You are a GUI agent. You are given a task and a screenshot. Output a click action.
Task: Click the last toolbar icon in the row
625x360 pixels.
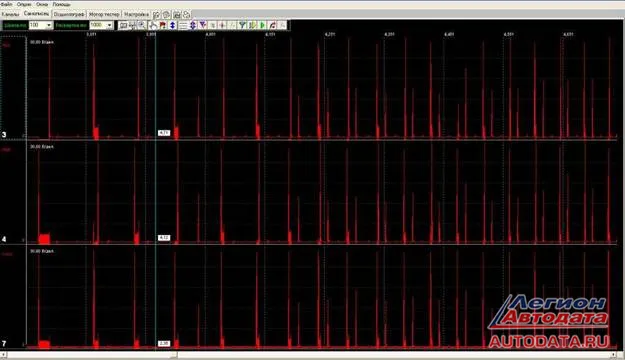click(282, 25)
